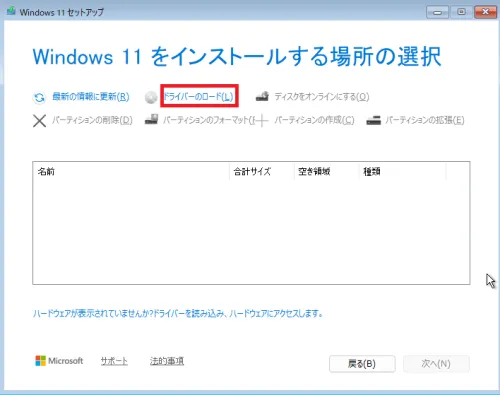
Task: Click the refresh arrows icon
Action: (39, 97)
